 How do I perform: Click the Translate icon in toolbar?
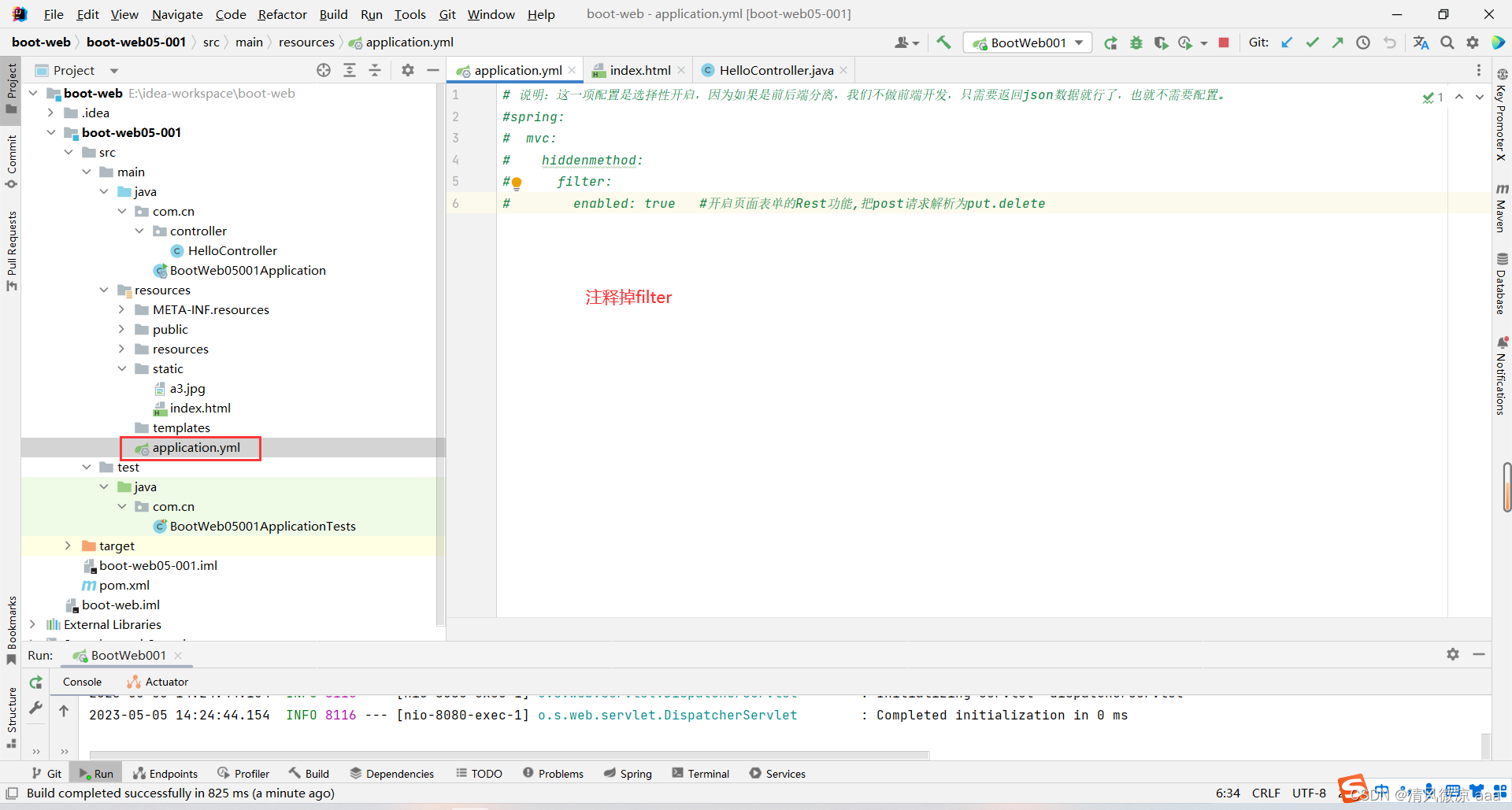(x=1421, y=43)
